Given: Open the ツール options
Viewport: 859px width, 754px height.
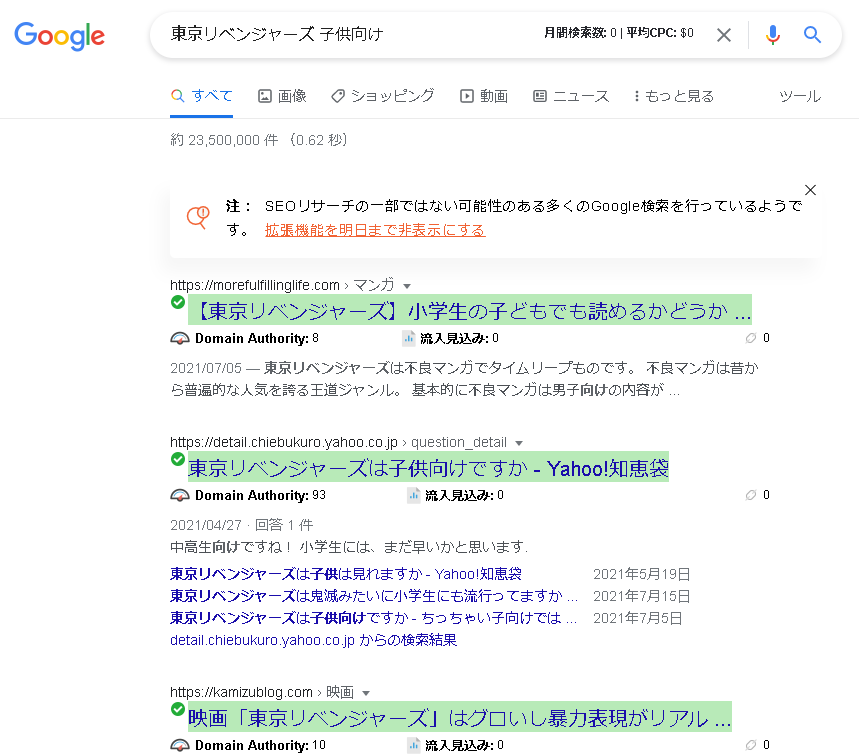Looking at the screenshot, I should pos(799,96).
